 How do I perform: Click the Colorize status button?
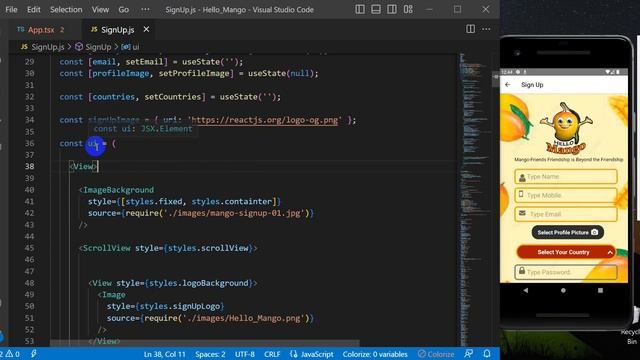coord(436,354)
